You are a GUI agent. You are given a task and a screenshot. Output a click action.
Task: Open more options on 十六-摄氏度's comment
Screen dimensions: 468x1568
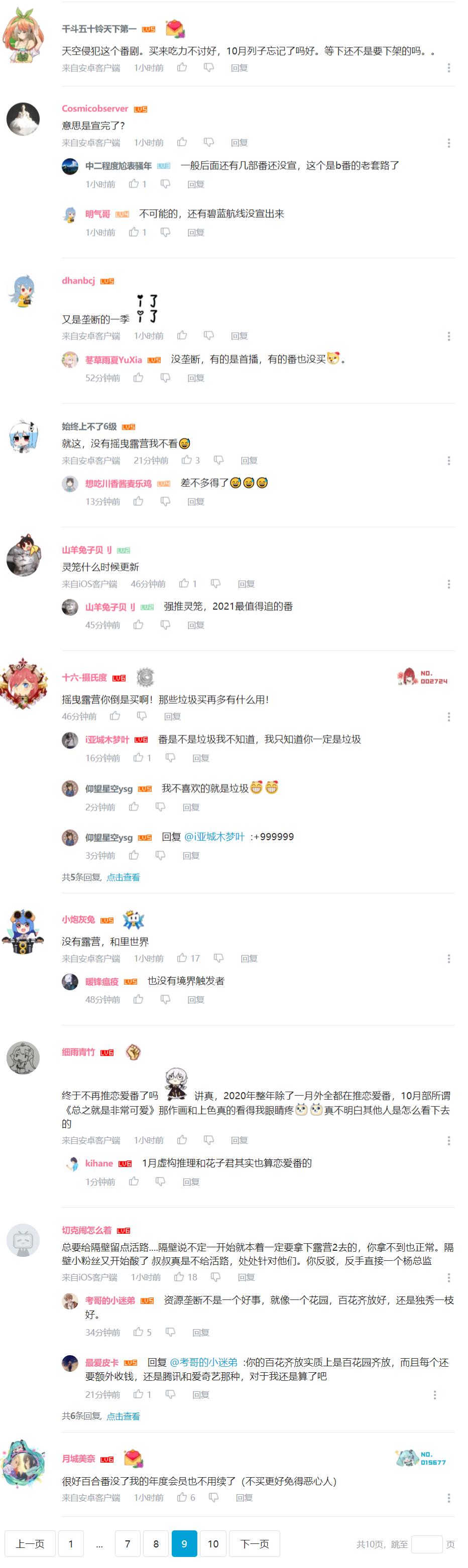[x=449, y=717]
